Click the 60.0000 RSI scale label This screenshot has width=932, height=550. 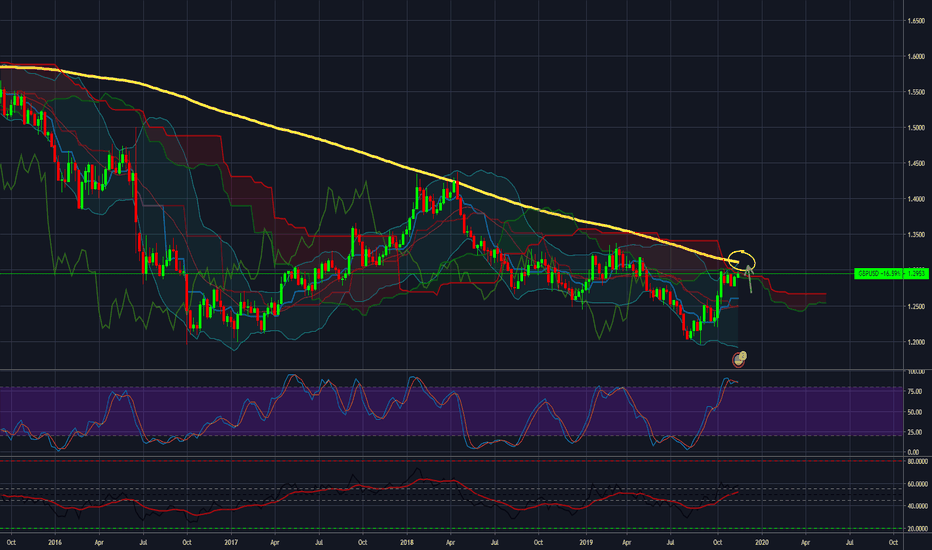point(914,484)
